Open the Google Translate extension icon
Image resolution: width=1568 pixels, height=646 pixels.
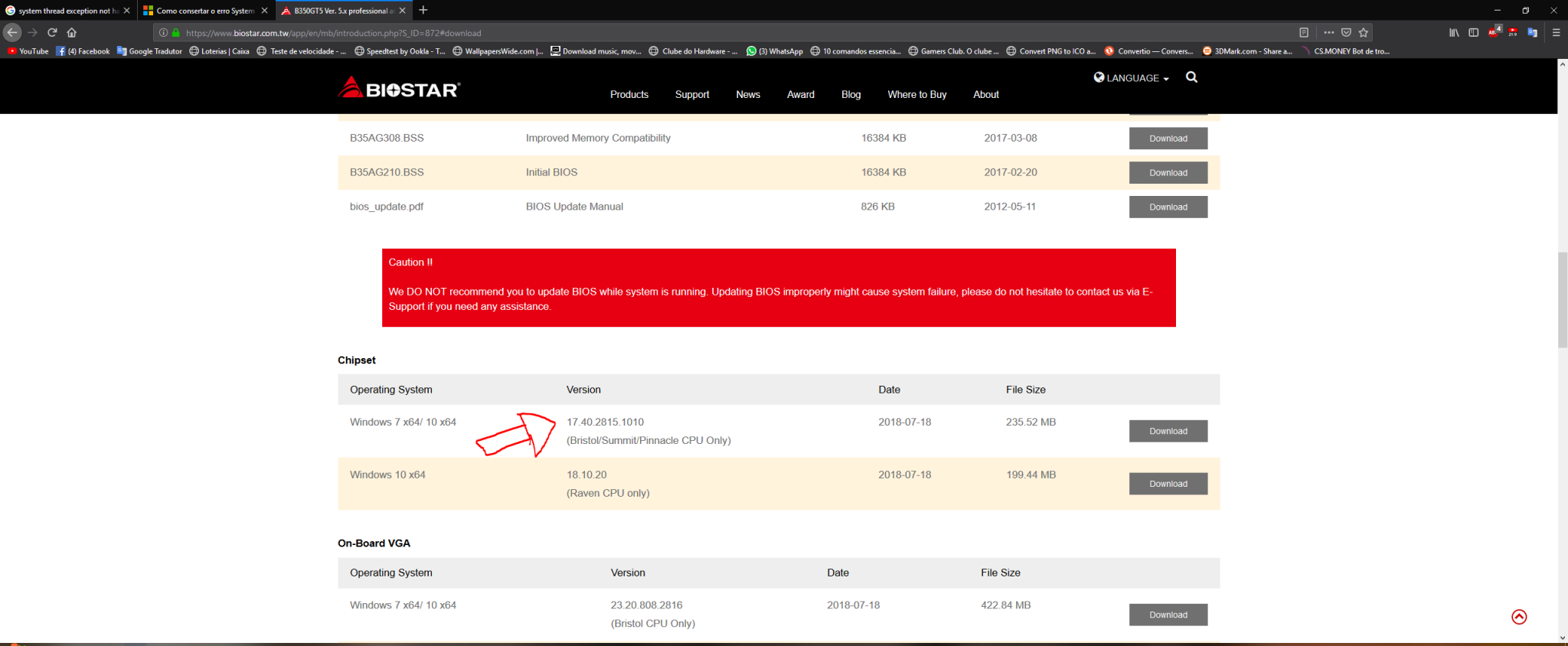pos(1532,33)
